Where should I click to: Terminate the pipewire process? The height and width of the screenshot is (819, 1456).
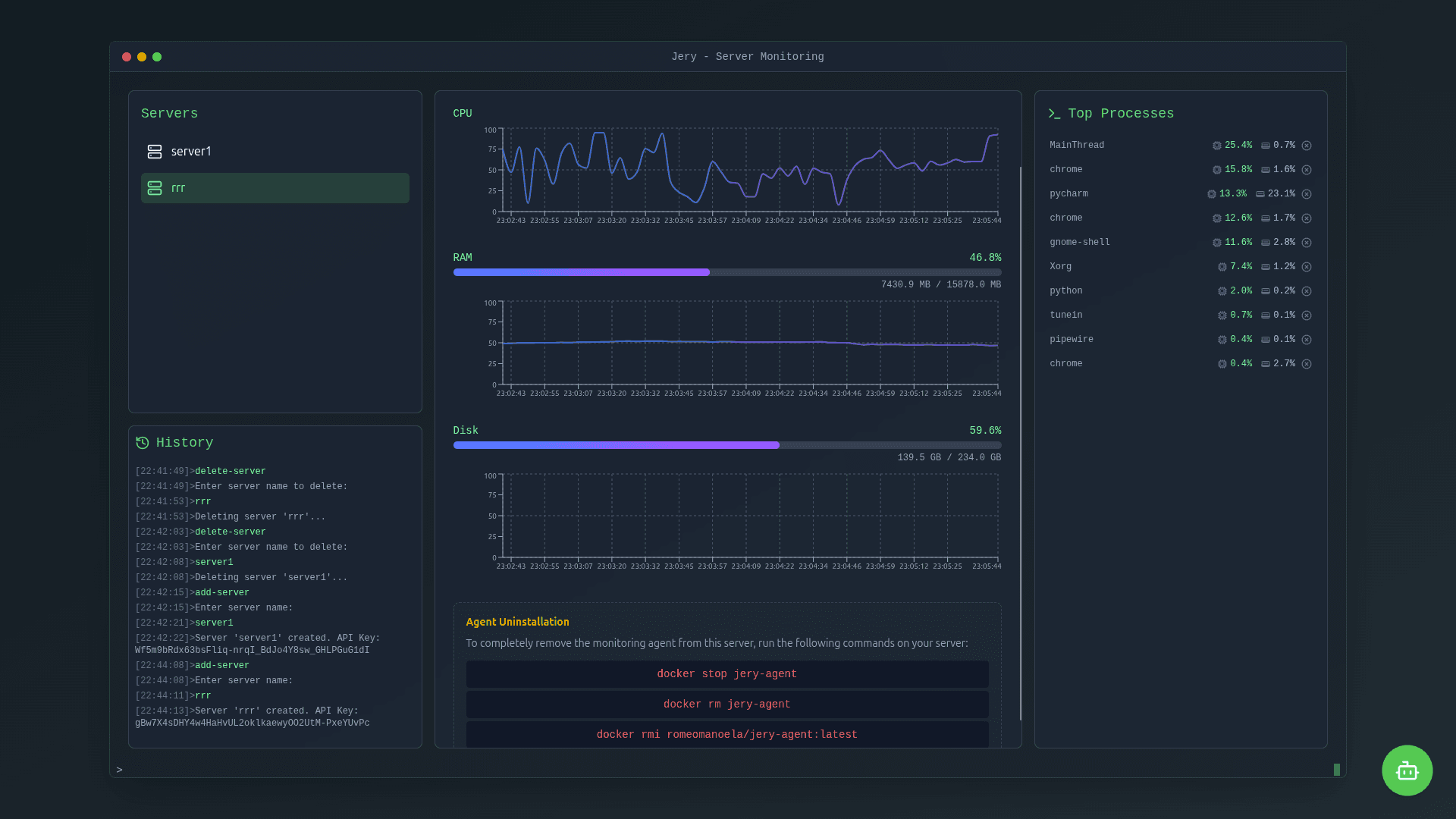pos(1307,340)
